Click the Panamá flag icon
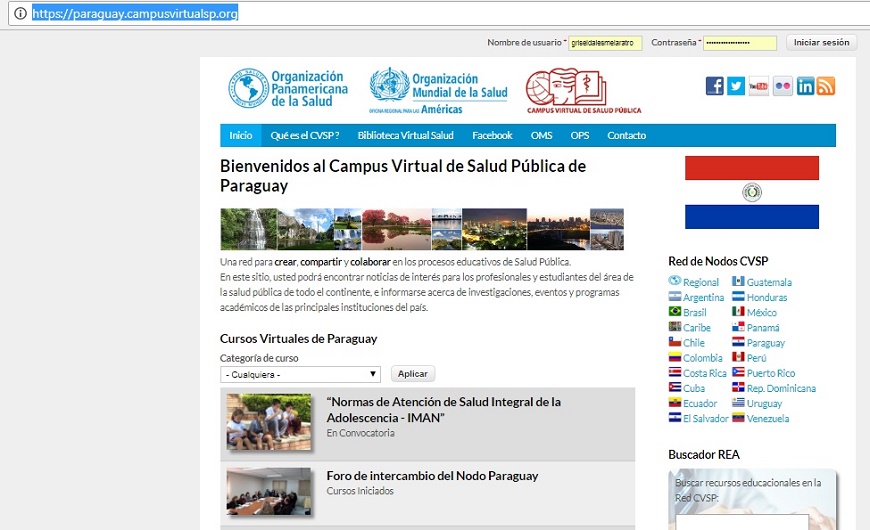Image resolution: width=870 pixels, height=530 pixels. pyautogui.click(x=738, y=326)
